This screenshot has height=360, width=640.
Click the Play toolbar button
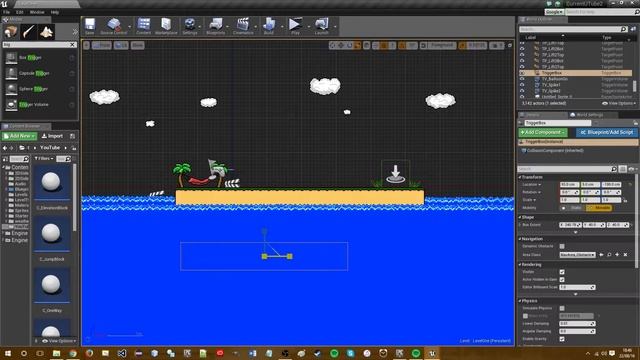[x=295, y=26]
